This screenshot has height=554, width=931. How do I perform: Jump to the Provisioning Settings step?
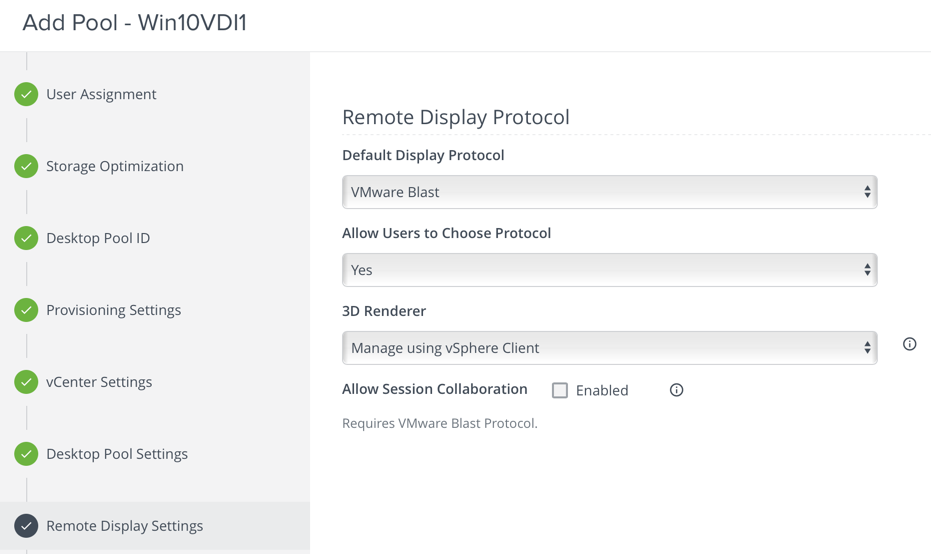point(113,310)
